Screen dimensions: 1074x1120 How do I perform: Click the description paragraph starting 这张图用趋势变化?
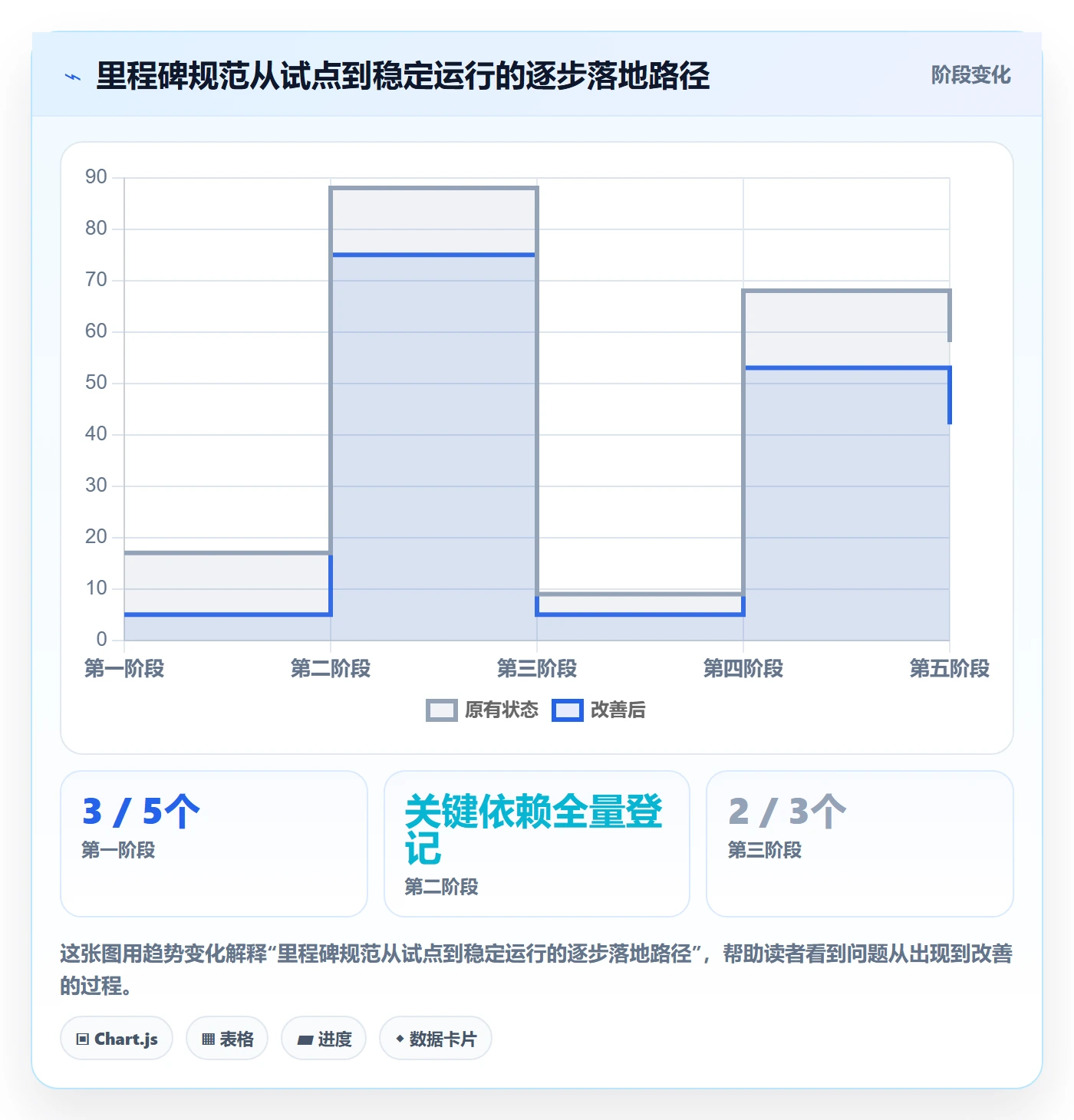(x=537, y=970)
